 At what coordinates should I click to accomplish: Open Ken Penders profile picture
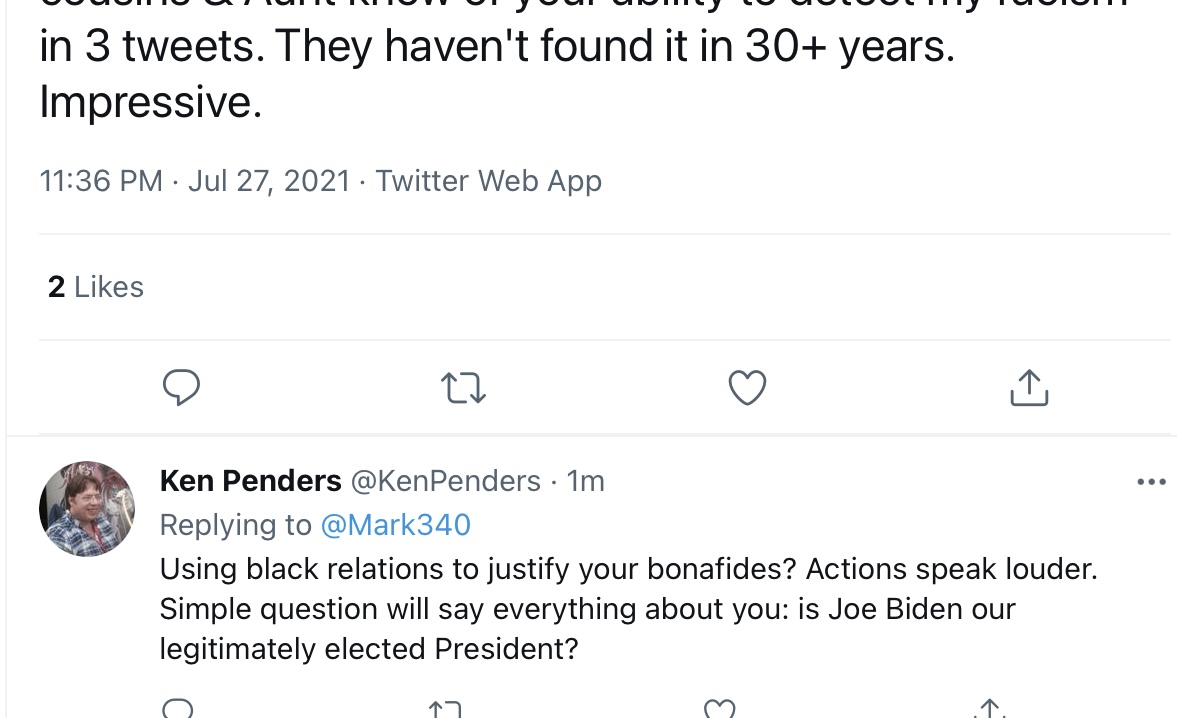click(87, 509)
